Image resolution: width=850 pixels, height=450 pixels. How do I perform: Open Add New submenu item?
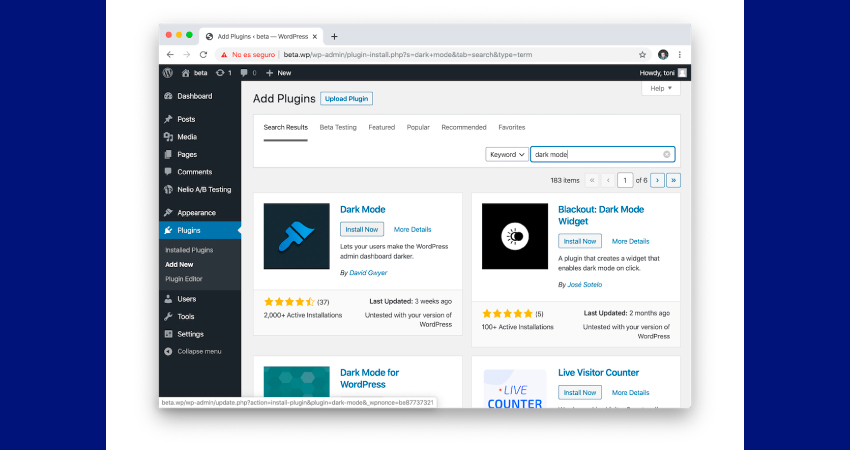[x=179, y=265]
